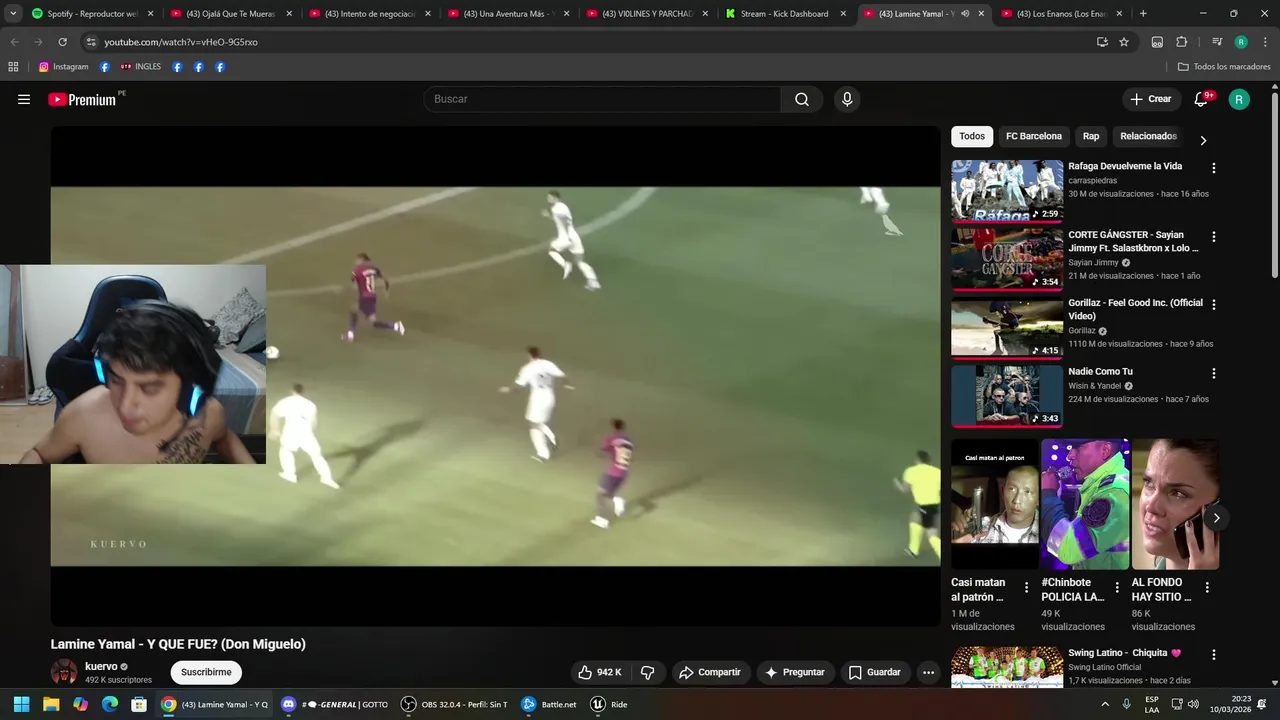Switch to Los Enanos tab
Image resolution: width=1280 pixels, height=720 pixels.
coord(1063,14)
